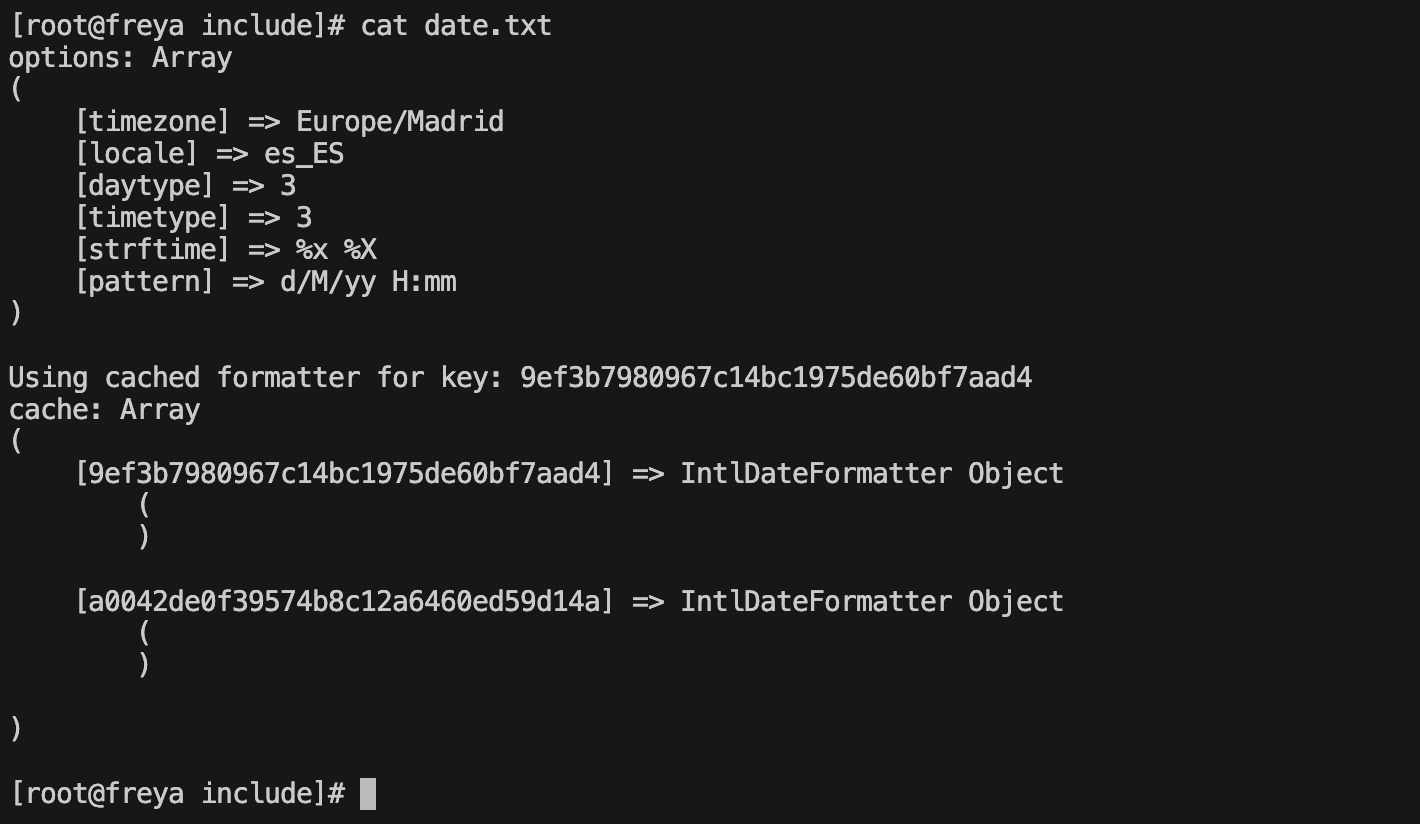The height and width of the screenshot is (824, 1420).
Task: Click the 'options: Array' line
Action: click(x=120, y=58)
